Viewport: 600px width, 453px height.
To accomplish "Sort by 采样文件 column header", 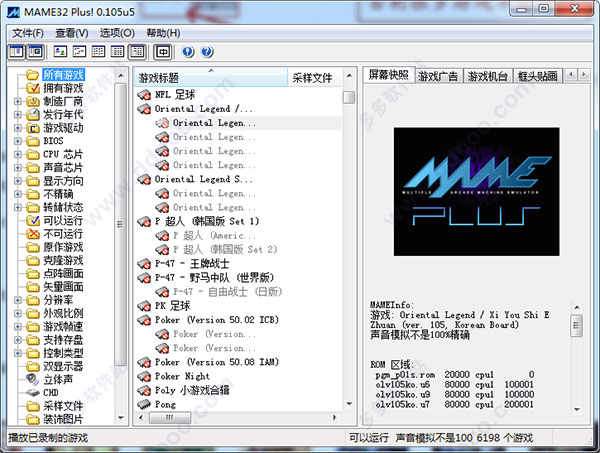I will 314,78.
